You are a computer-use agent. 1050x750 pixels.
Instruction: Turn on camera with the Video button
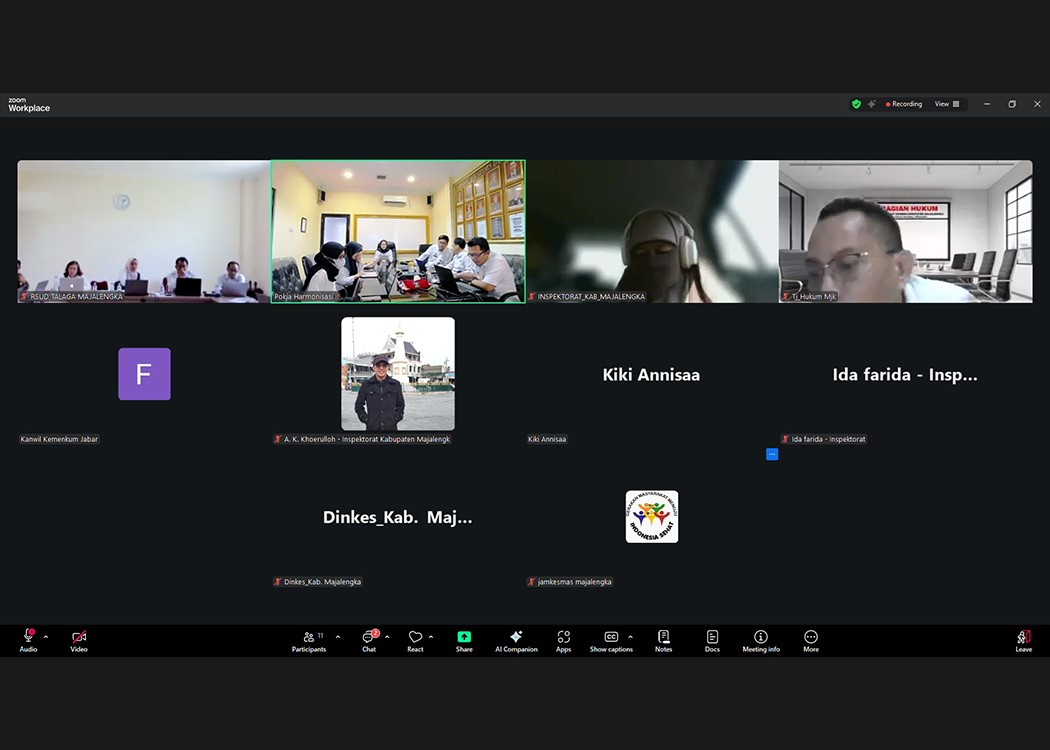click(79, 640)
